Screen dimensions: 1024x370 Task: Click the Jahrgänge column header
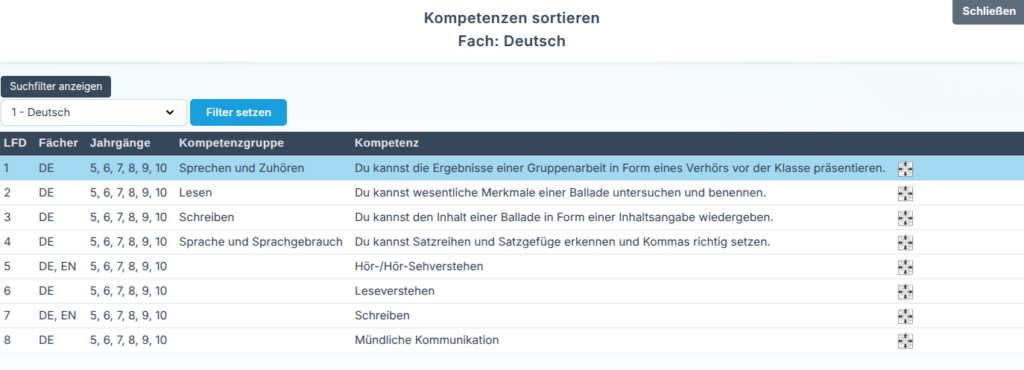click(x=120, y=142)
